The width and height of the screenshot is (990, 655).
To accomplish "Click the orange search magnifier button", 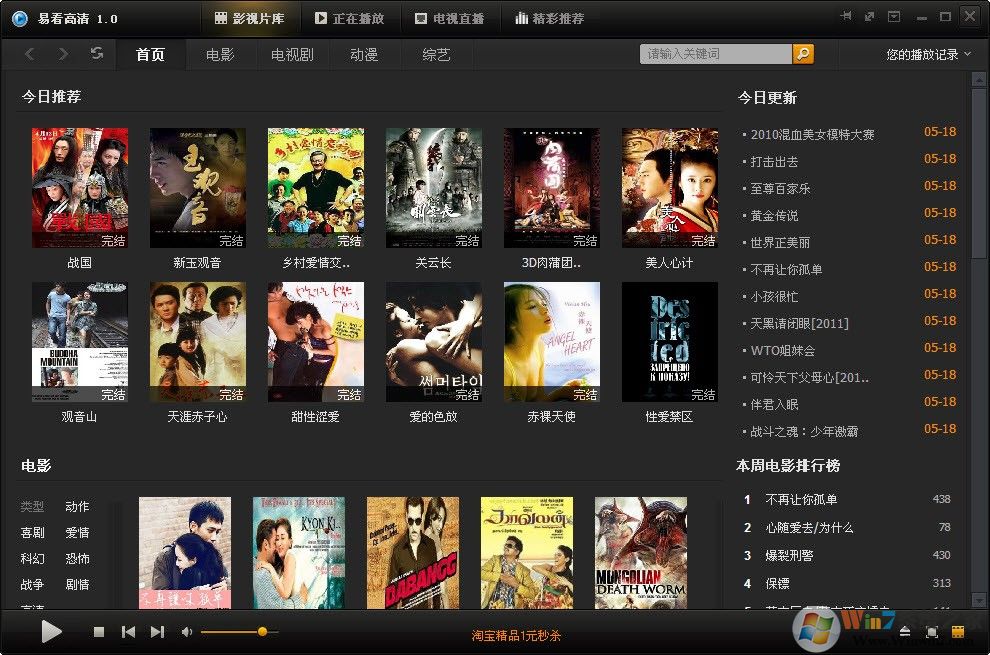I will coord(803,54).
